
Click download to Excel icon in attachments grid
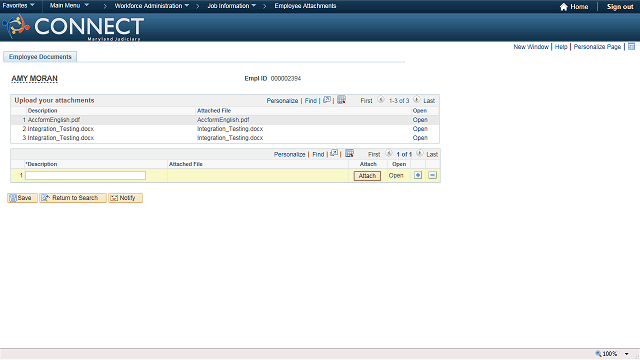(342, 100)
